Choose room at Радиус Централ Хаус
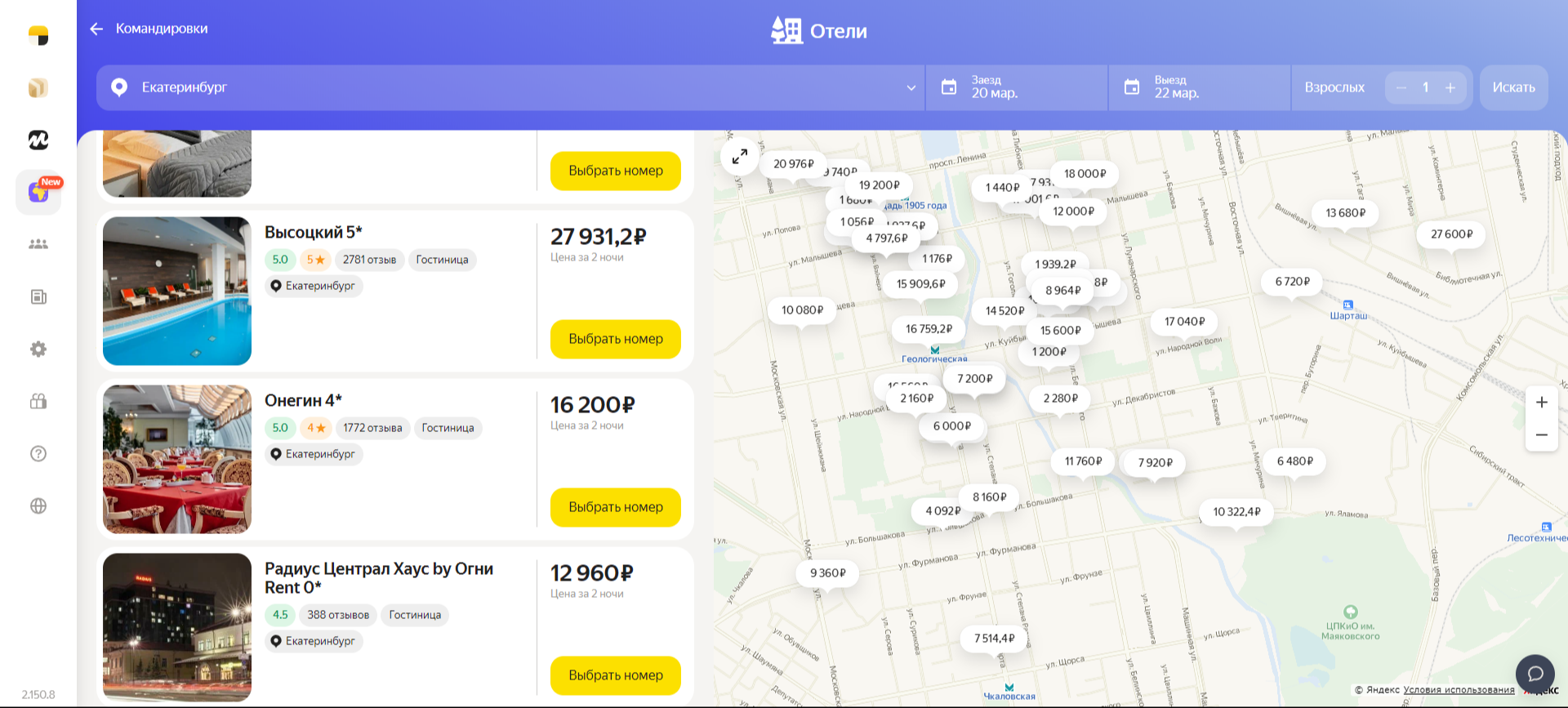Image resolution: width=1568 pixels, height=708 pixels. pyautogui.click(x=616, y=675)
